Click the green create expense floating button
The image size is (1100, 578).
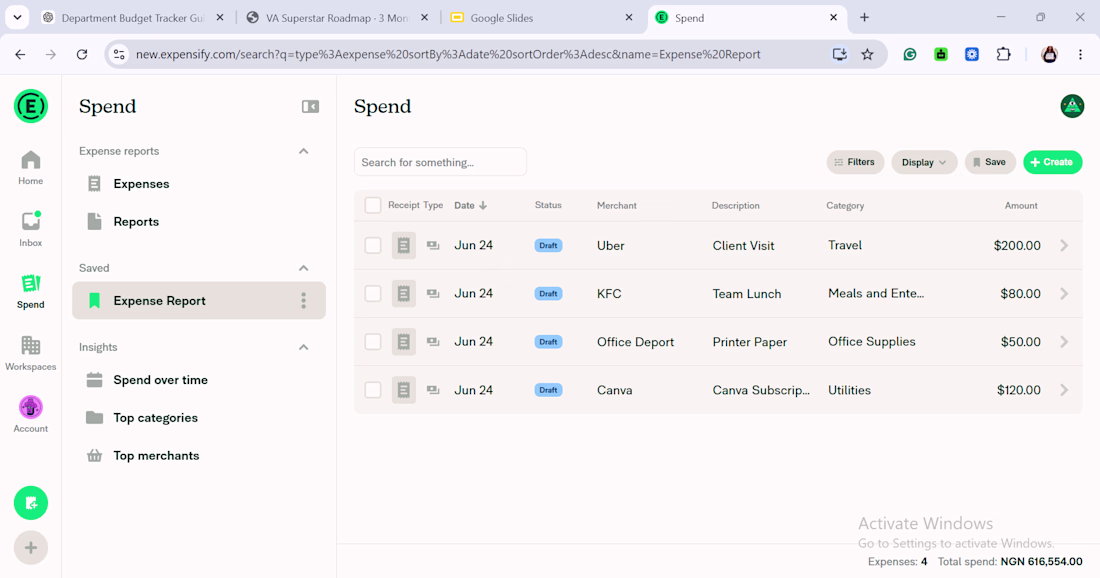(x=31, y=503)
